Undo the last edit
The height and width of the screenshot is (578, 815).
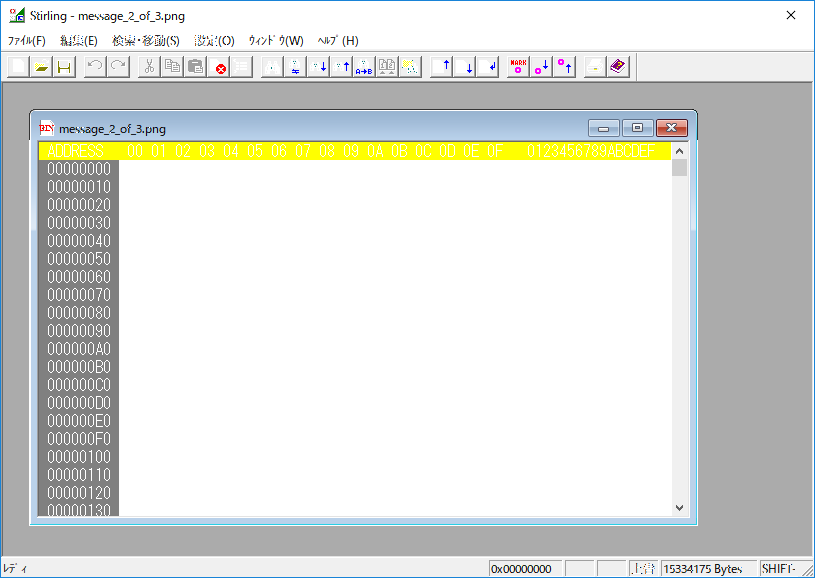[95, 67]
